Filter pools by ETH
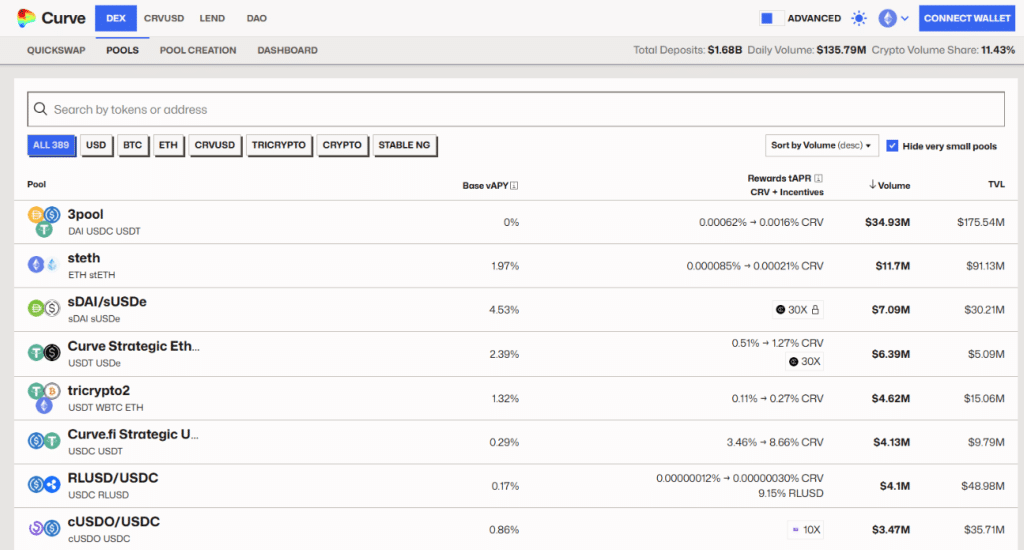This screenshot has width=1024, height=550. 168,145
